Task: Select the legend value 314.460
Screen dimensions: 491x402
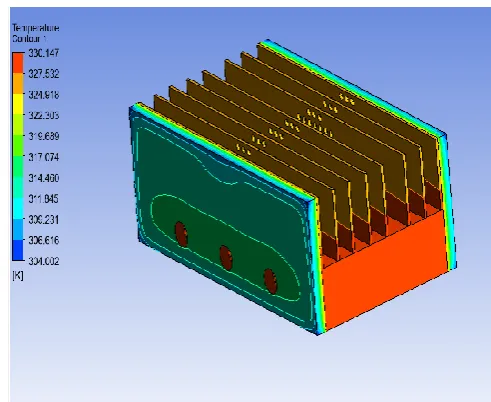Action: pyautogui.click(x=44, y=178)
